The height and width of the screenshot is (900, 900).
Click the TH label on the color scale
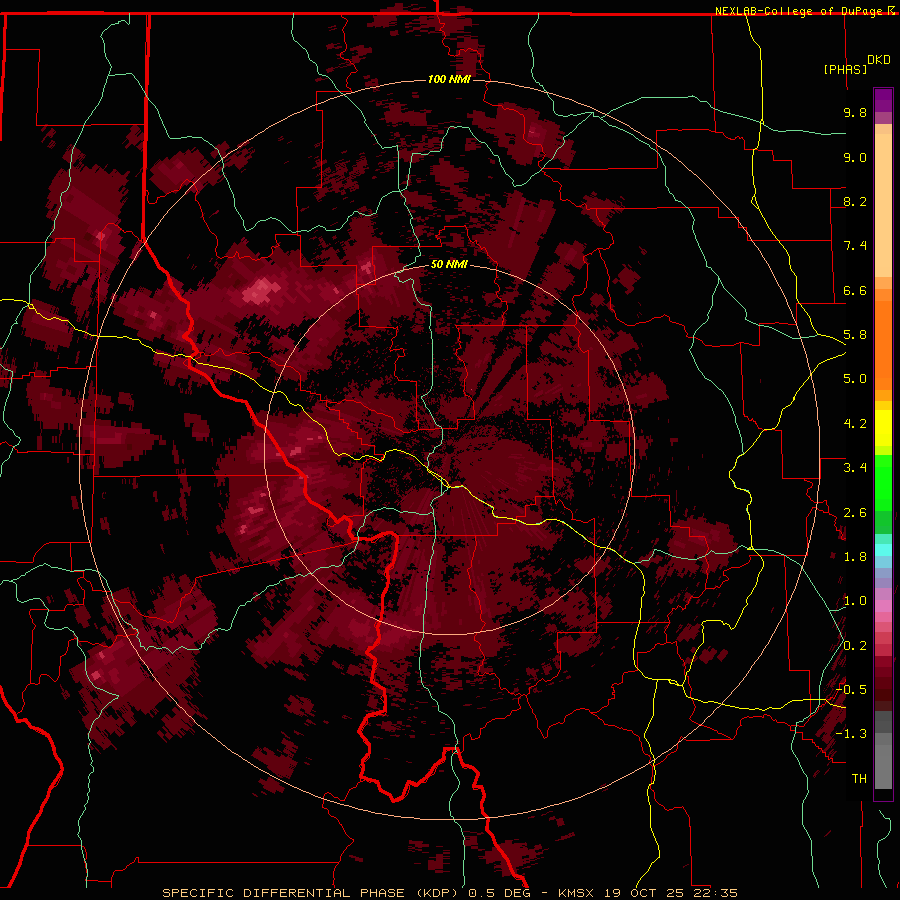click(x=859, y=779)
